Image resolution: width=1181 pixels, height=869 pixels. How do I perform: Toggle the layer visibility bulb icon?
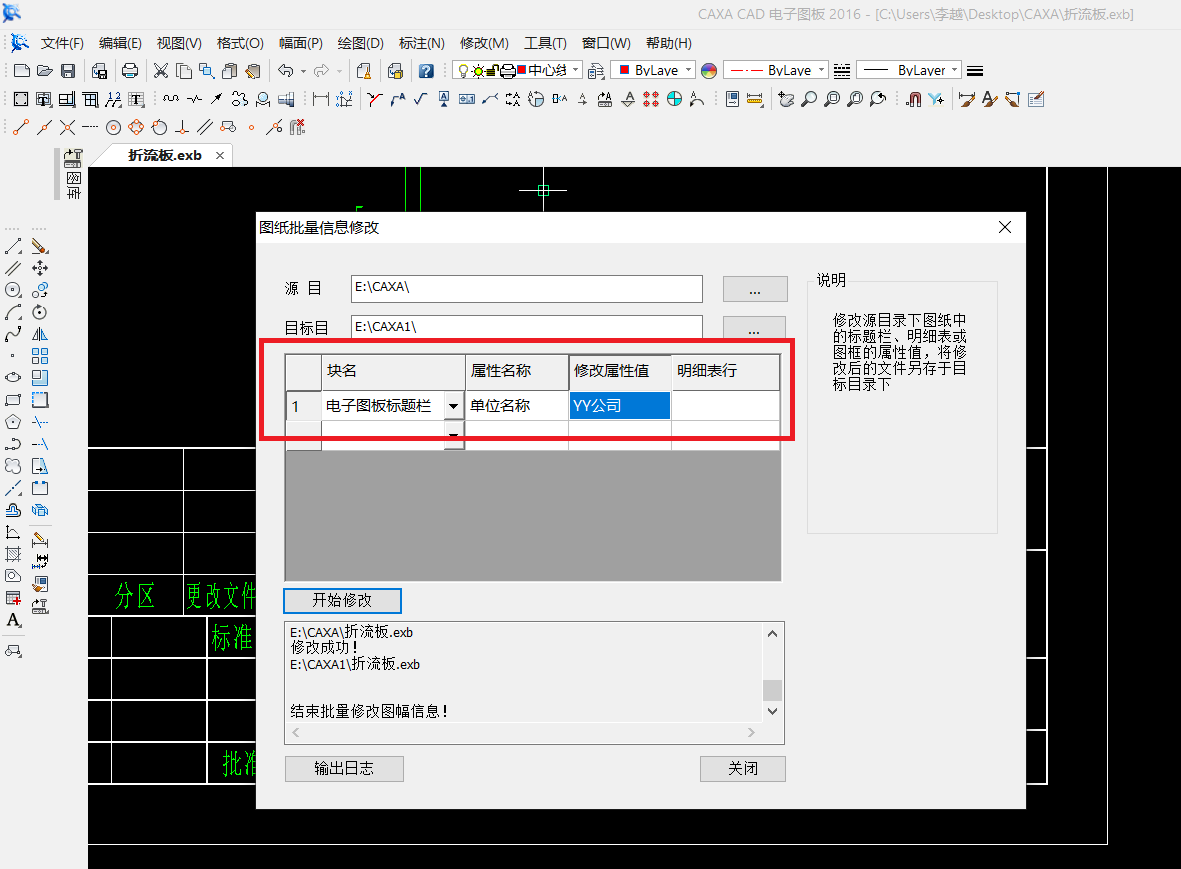point(463,70)
